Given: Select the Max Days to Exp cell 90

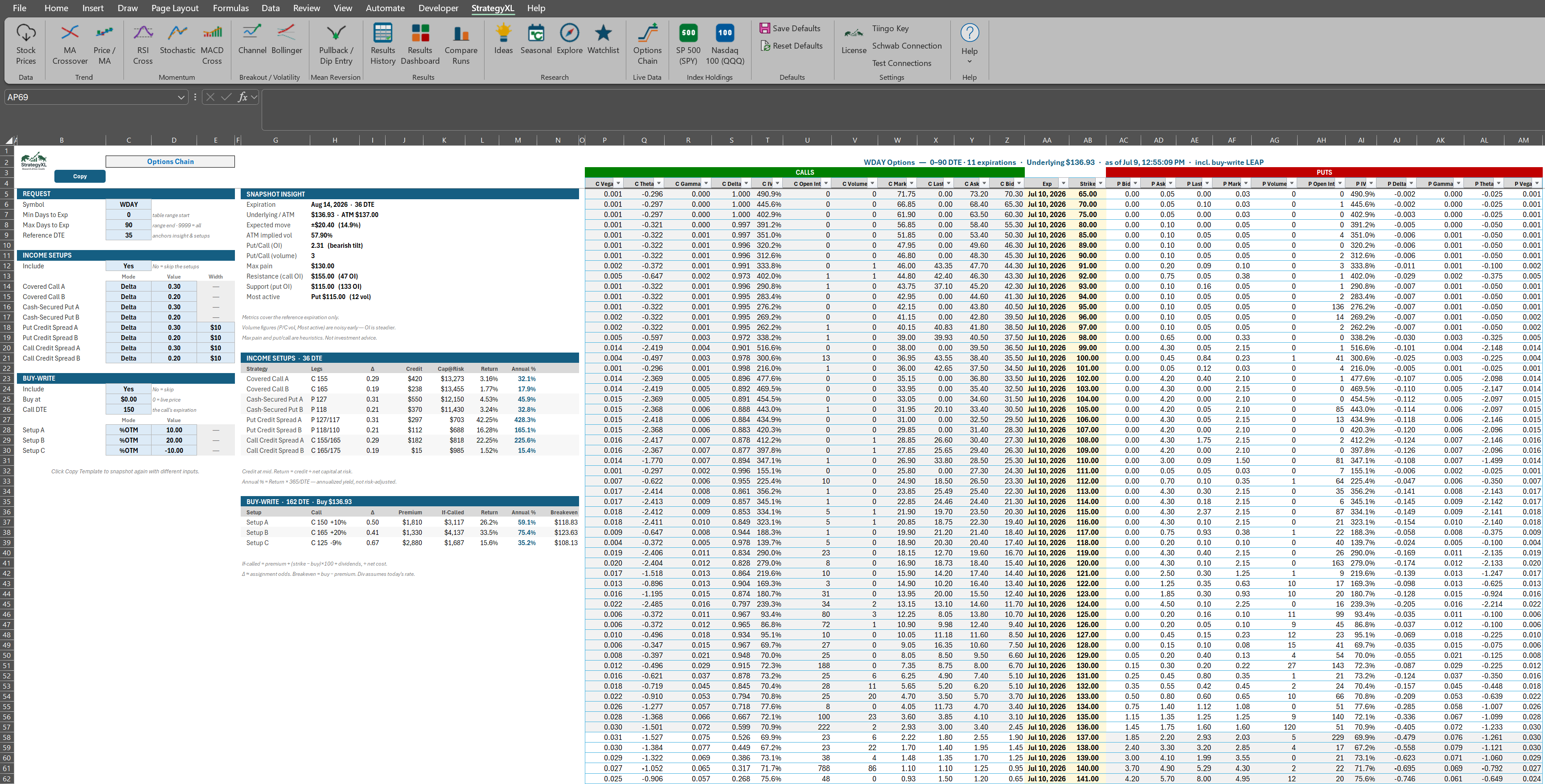Looking at the screenshot, I should click(x=128, y=225).
